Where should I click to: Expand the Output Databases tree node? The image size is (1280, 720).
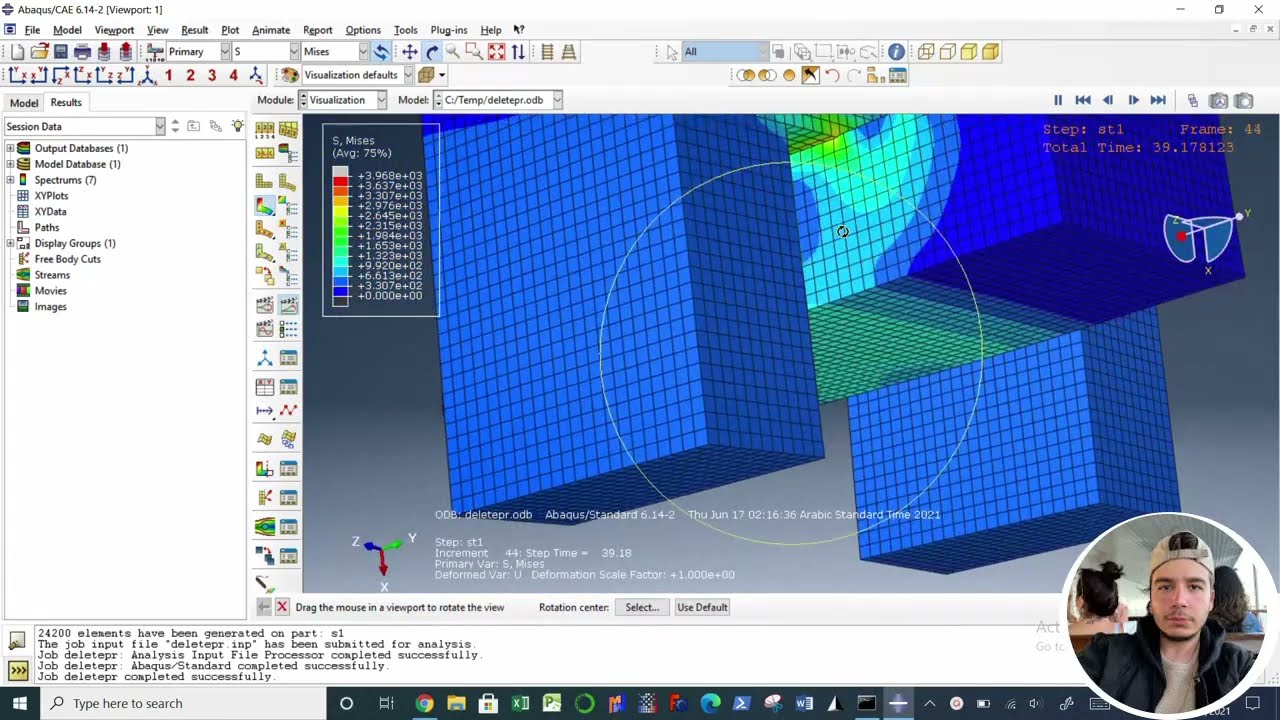10,148
